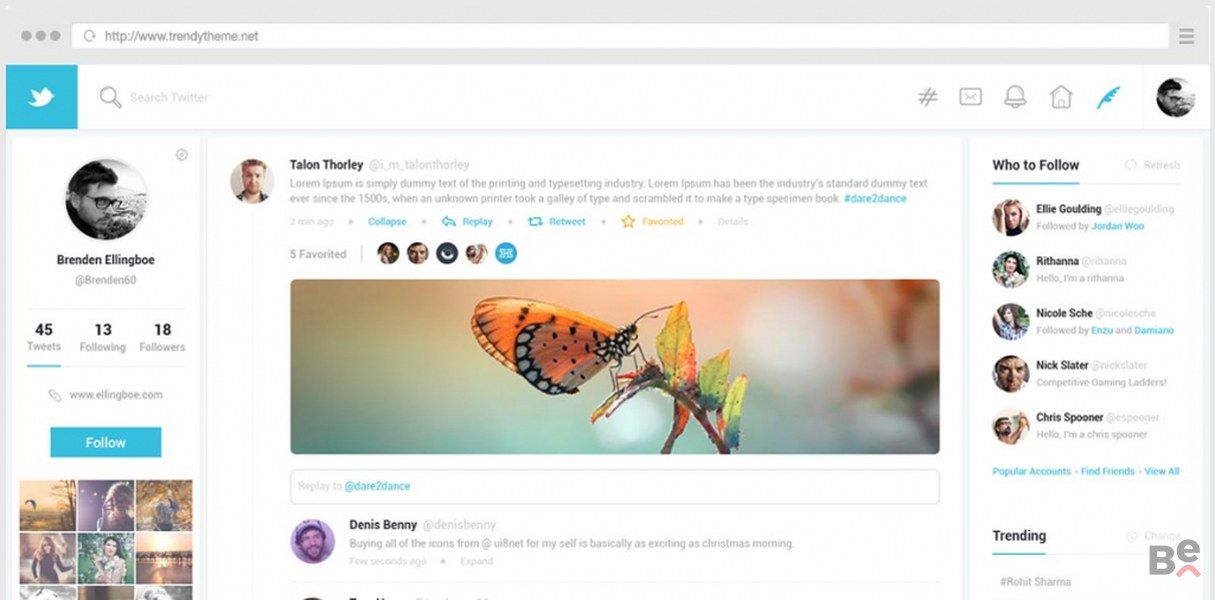Click the blue Follow button
Screen dimensions: 1215x600
pyautogui.click(x=106, y=442)
